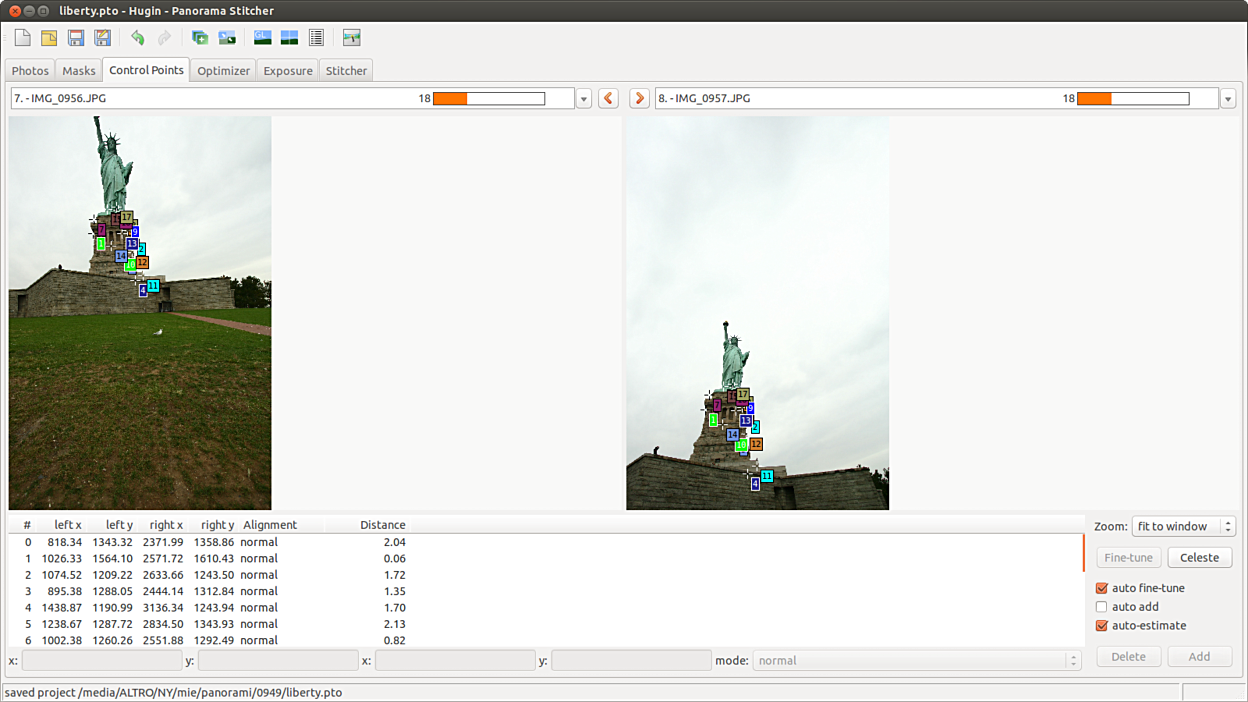
Task: Undo the last action
Action: click(137, 38)
